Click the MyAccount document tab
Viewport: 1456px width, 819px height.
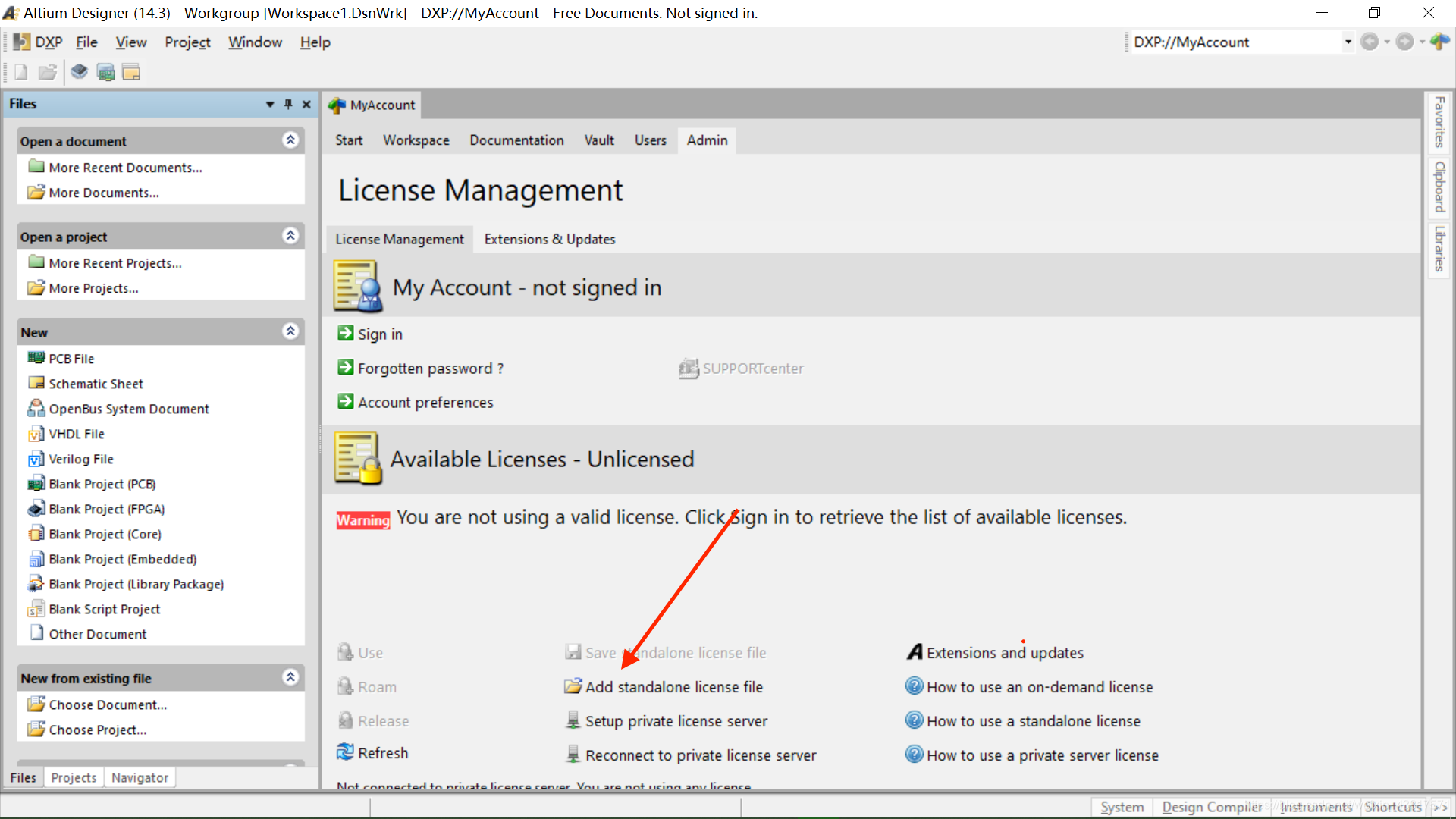click(x=372, y=105)
